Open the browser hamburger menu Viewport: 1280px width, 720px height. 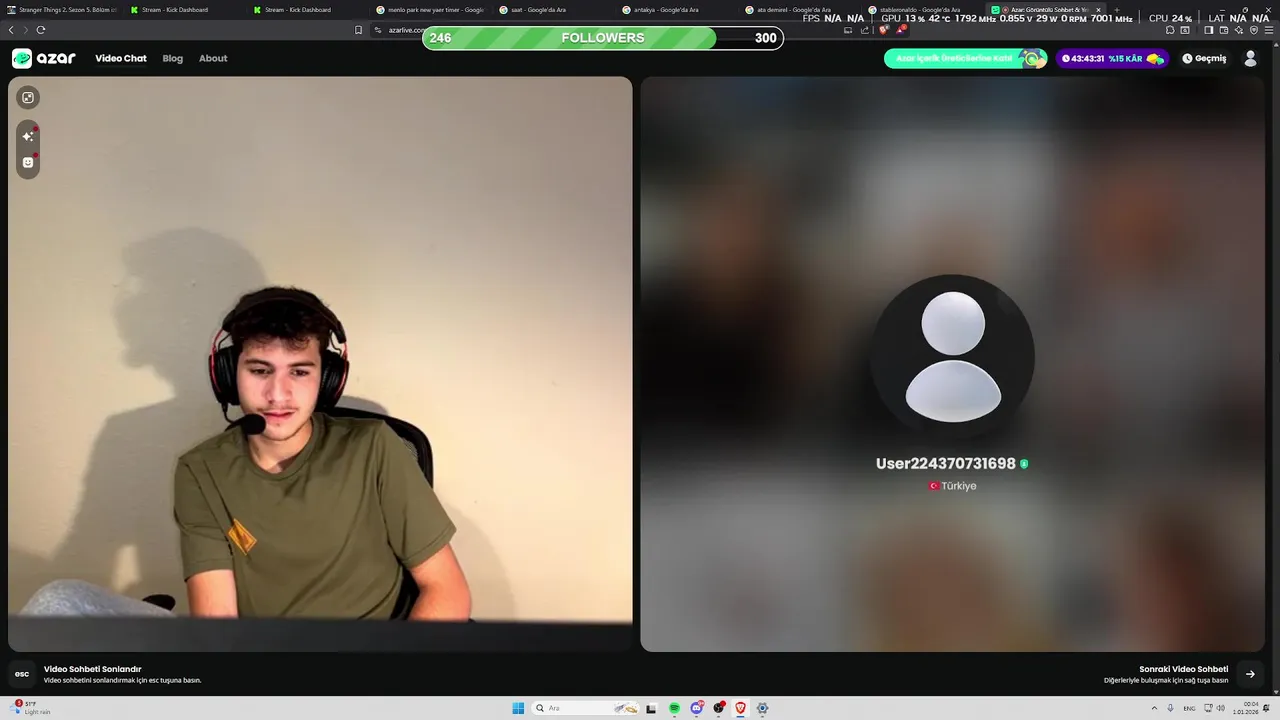point(1269,30)
